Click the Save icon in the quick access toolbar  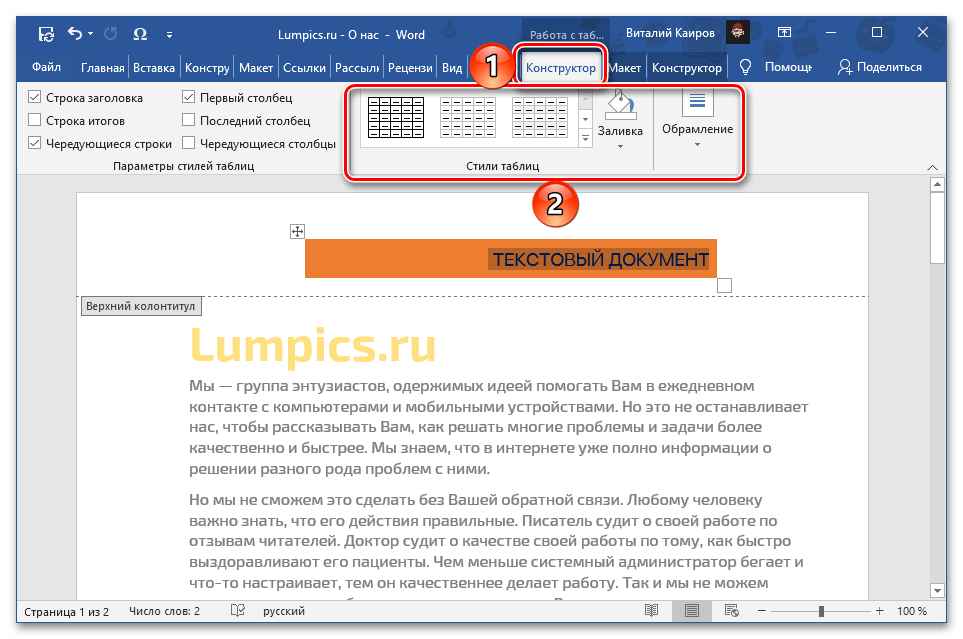(46, 34)
